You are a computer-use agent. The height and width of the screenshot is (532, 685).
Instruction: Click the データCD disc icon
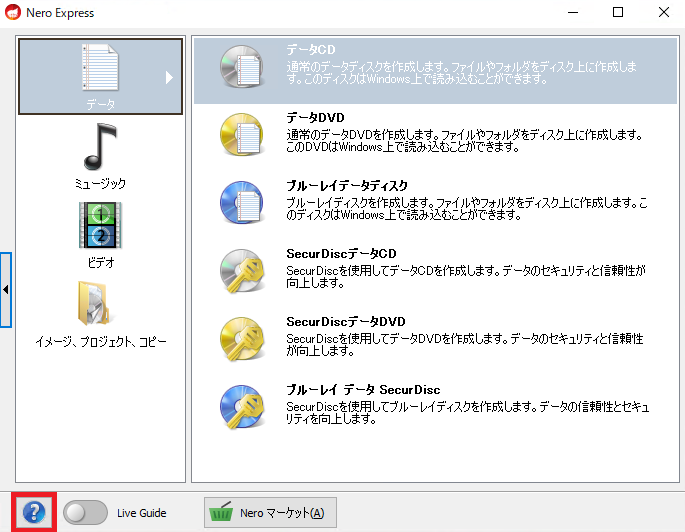click(242, 67)
